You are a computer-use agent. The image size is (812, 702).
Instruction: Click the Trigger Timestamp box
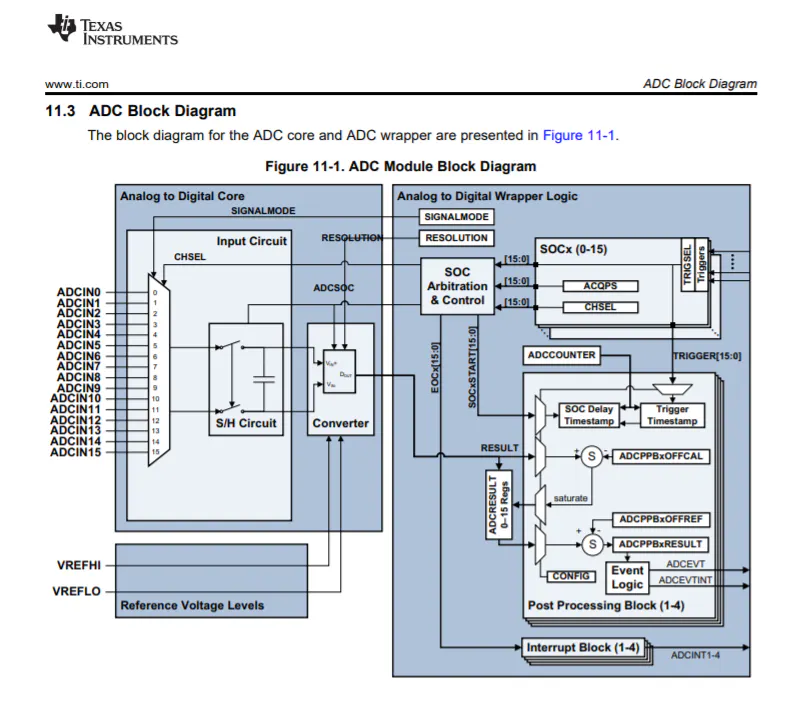coord(672,415)
